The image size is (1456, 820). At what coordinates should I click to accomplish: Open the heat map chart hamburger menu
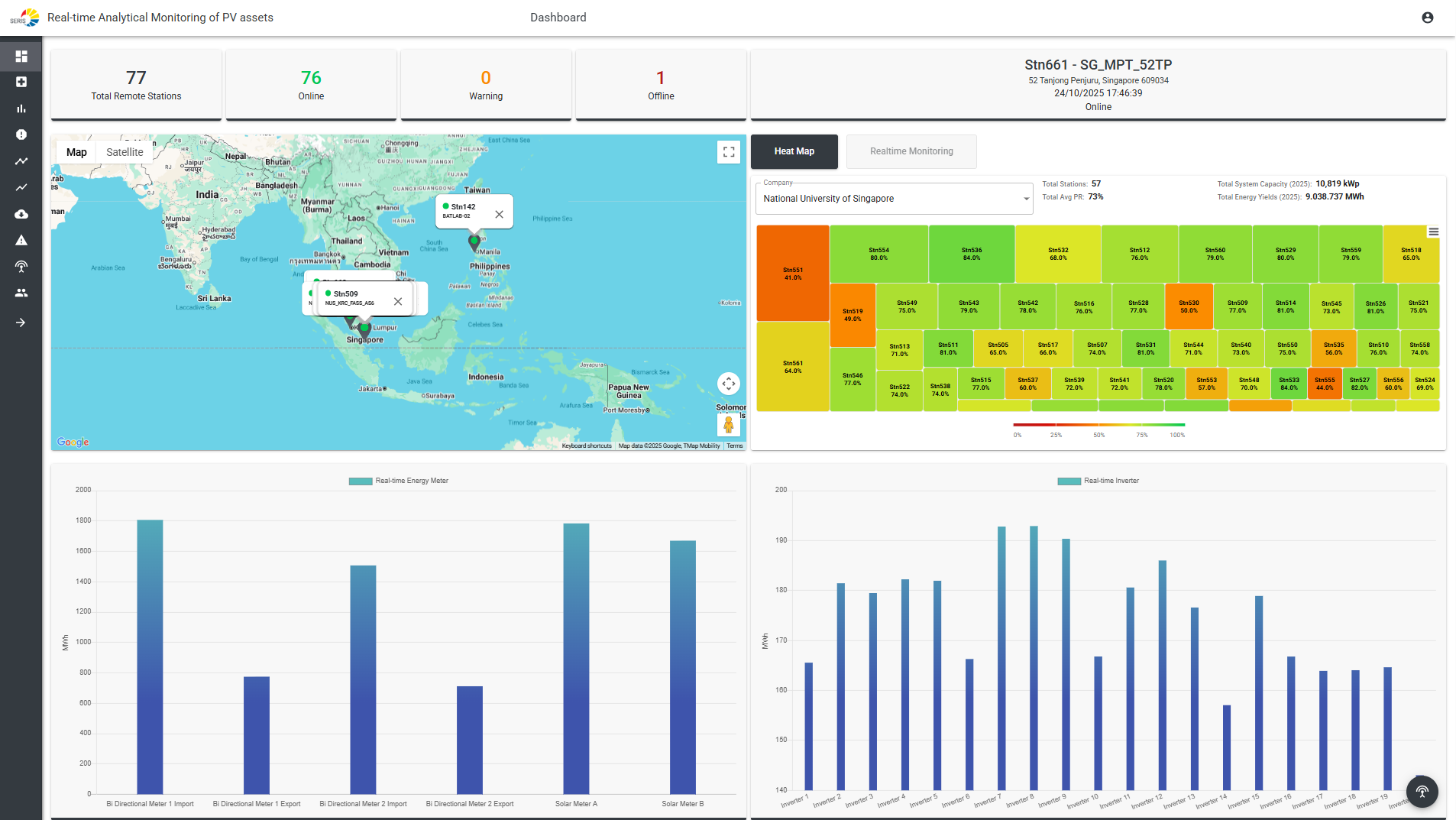1433,232
